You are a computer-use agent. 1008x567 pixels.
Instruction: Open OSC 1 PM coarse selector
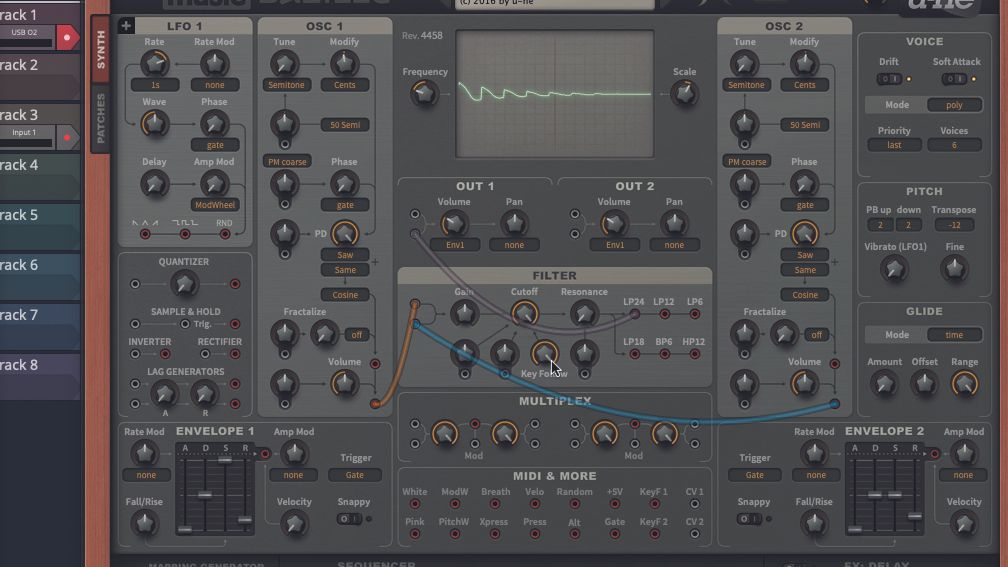click(287, 161)
